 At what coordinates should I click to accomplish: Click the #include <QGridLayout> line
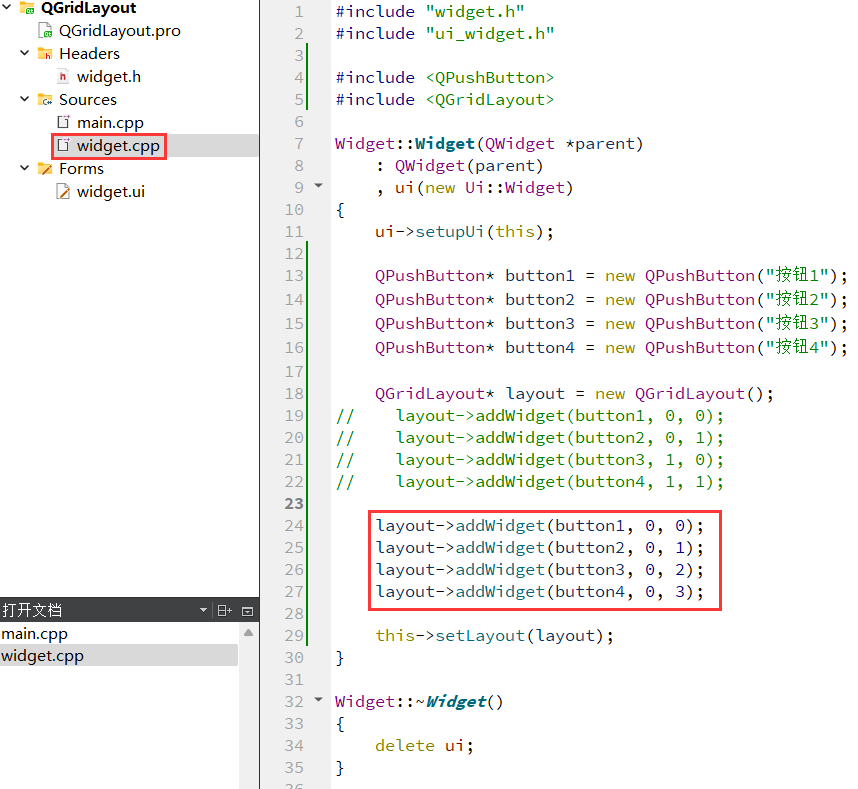click(x=445, y=99)
